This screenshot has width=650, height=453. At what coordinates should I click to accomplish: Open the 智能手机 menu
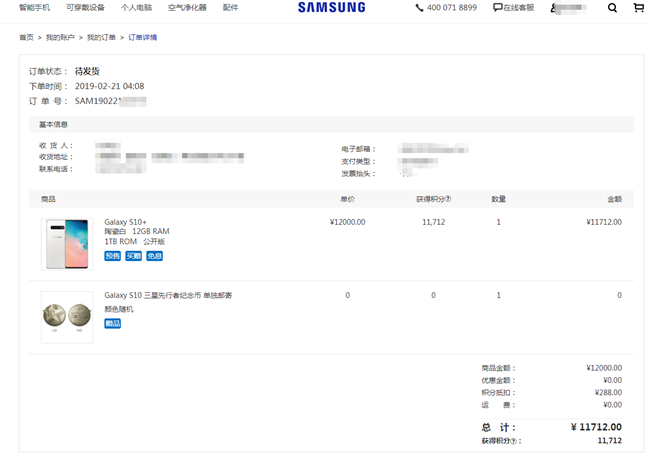(35, 7)
